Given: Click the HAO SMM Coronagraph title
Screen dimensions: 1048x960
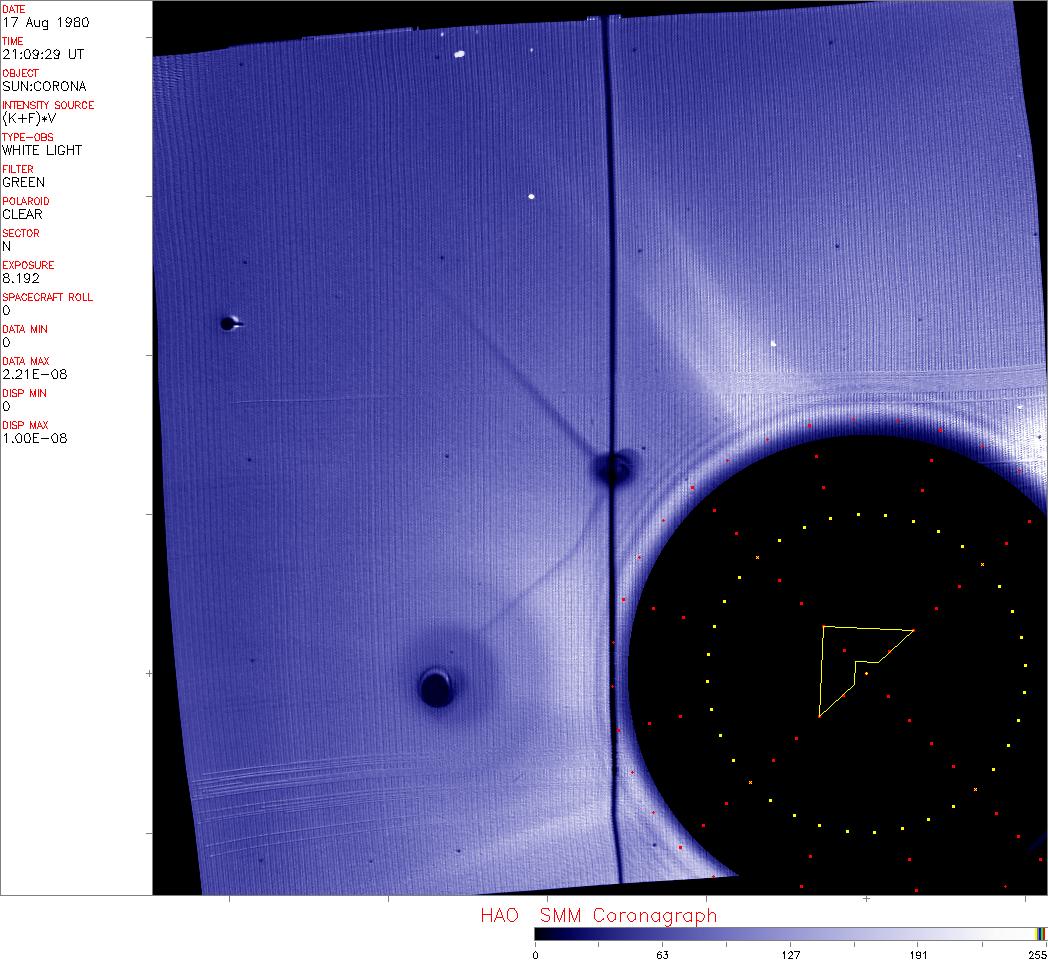Looking at the screenshot, I should (598, 915).
